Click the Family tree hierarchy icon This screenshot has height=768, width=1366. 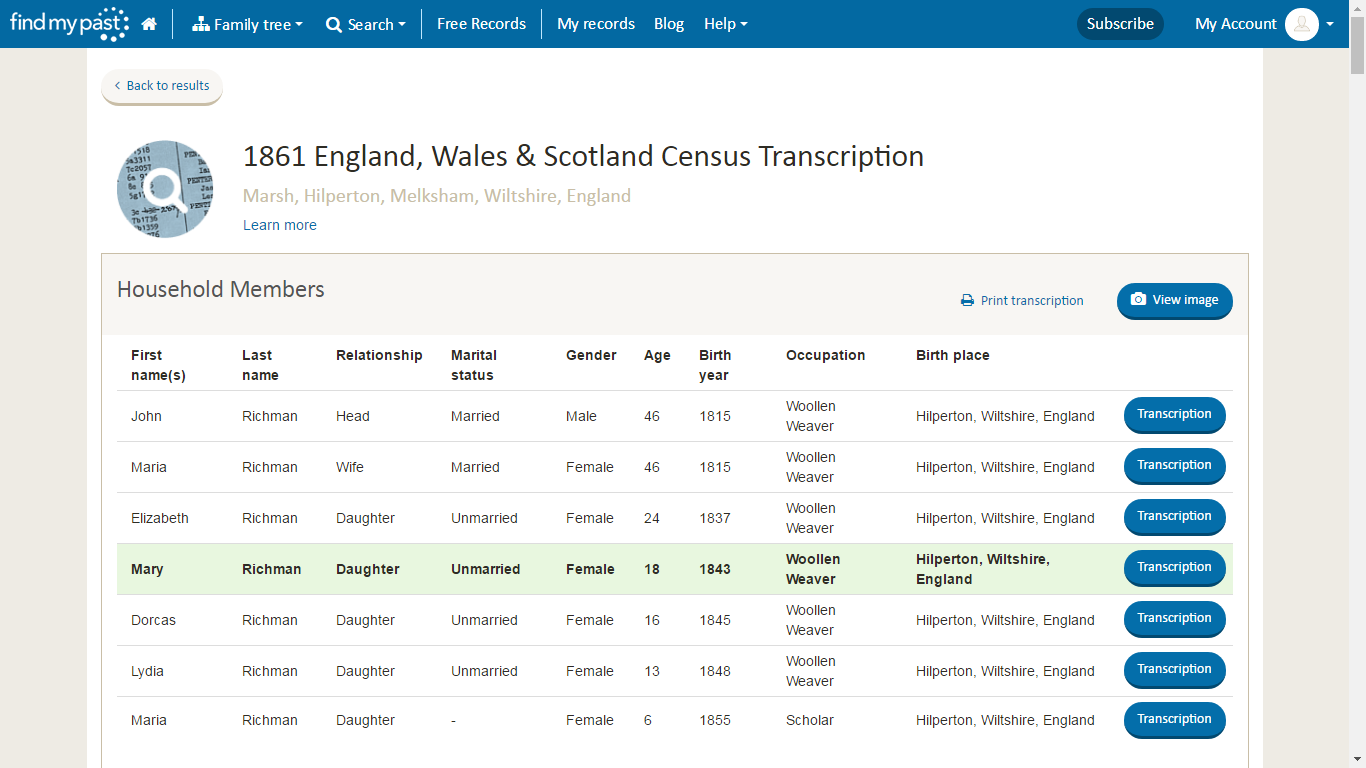pos(201,24)
